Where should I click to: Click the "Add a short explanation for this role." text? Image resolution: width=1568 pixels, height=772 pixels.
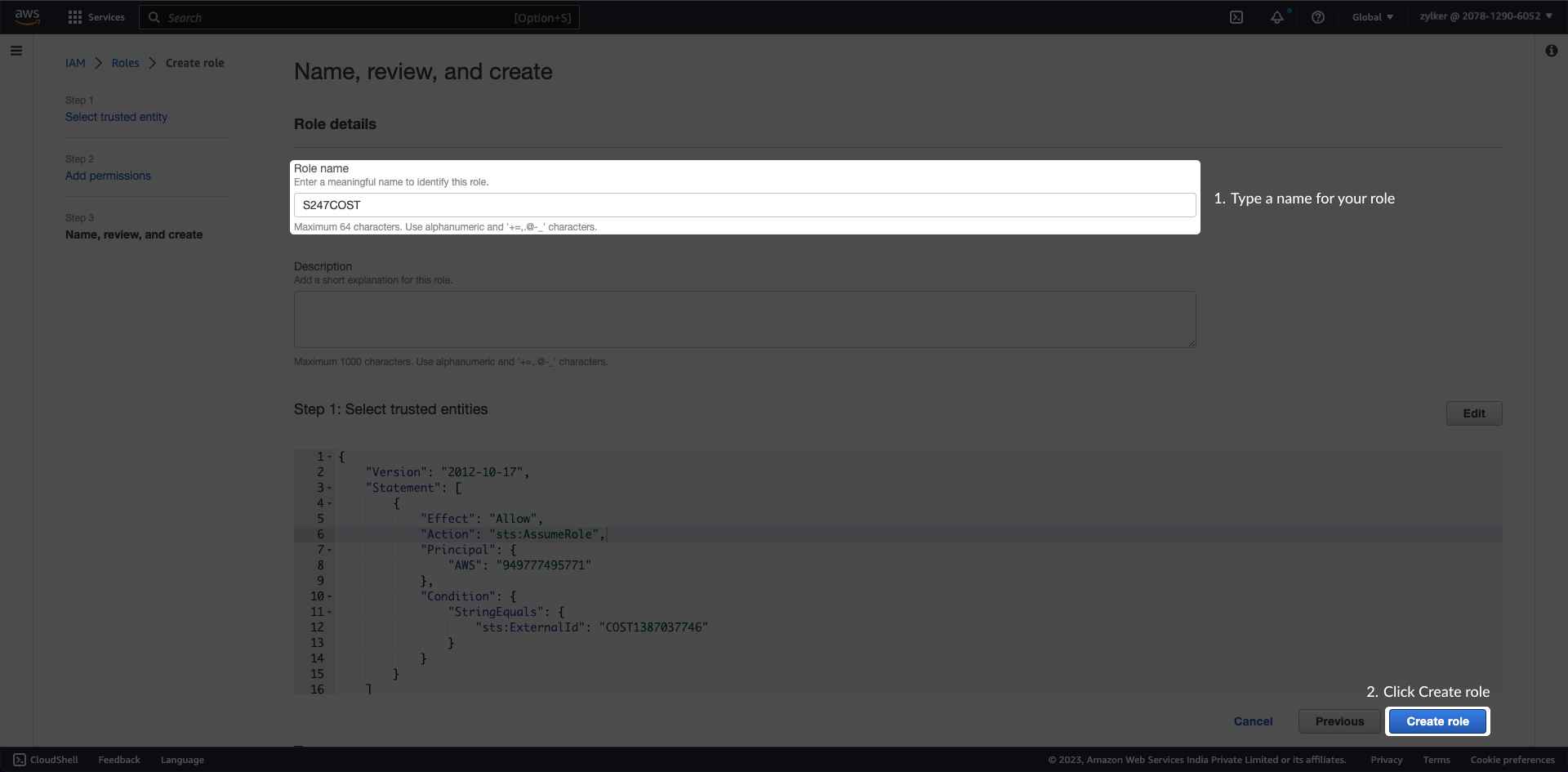pyautogui.click(x=373, y=280)
